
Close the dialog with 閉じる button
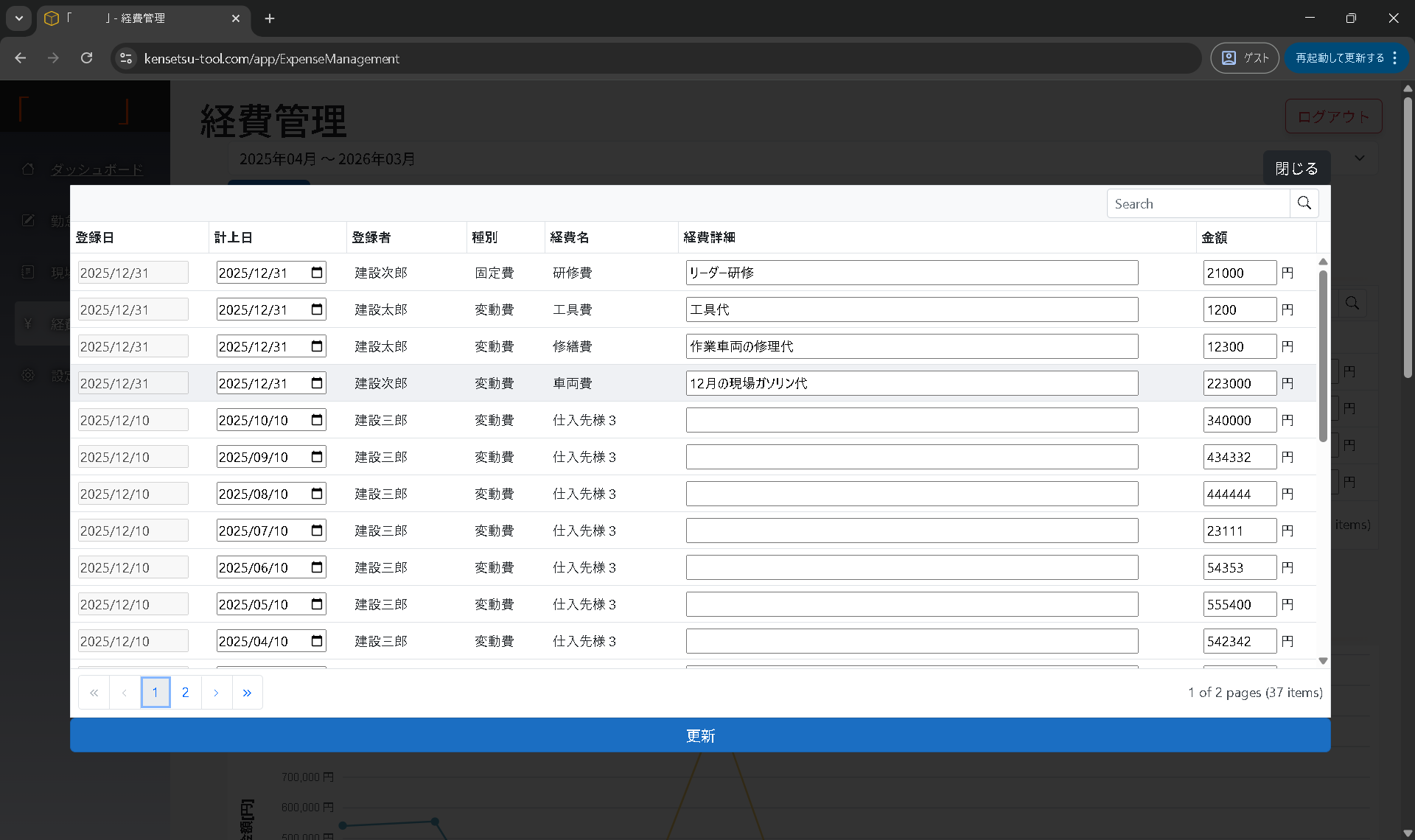click(1296, 169)
